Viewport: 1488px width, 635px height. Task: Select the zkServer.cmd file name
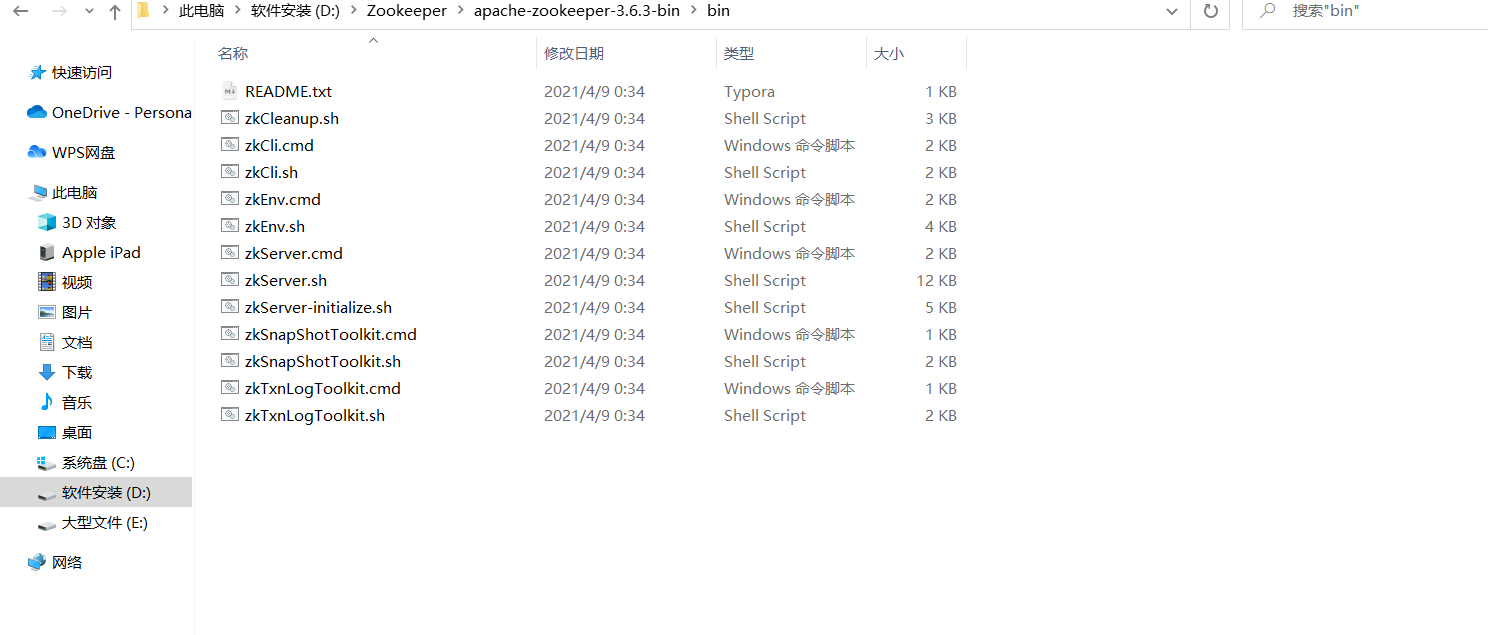pyautogui.click(x=294, y=253)
